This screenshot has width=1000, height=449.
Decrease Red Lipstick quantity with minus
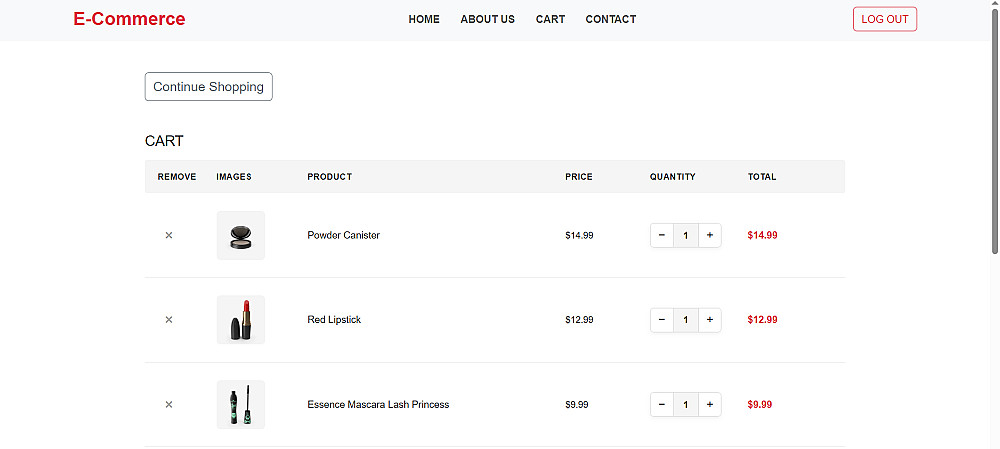[x=662, y=320]
